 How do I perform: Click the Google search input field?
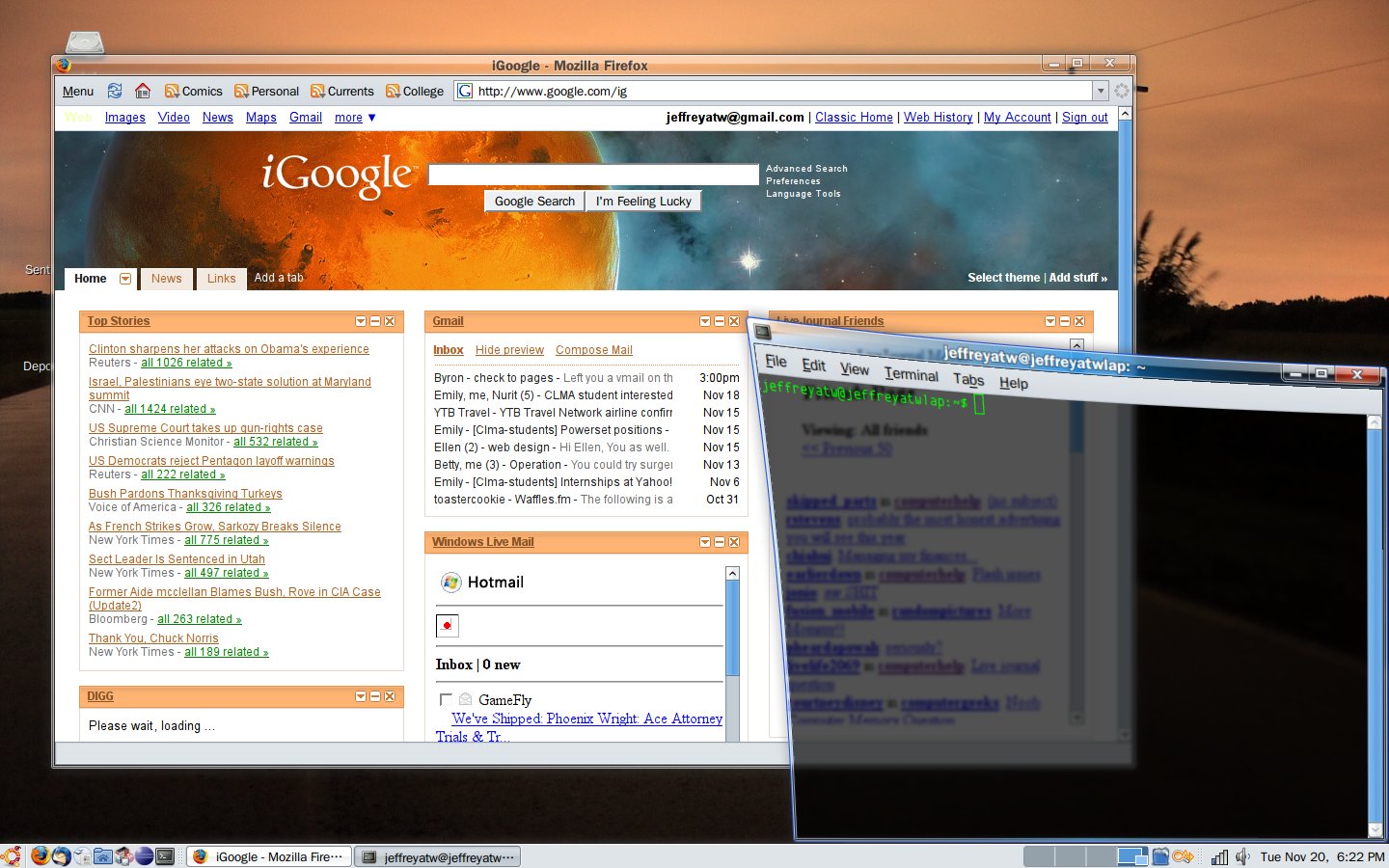point(593,175)
